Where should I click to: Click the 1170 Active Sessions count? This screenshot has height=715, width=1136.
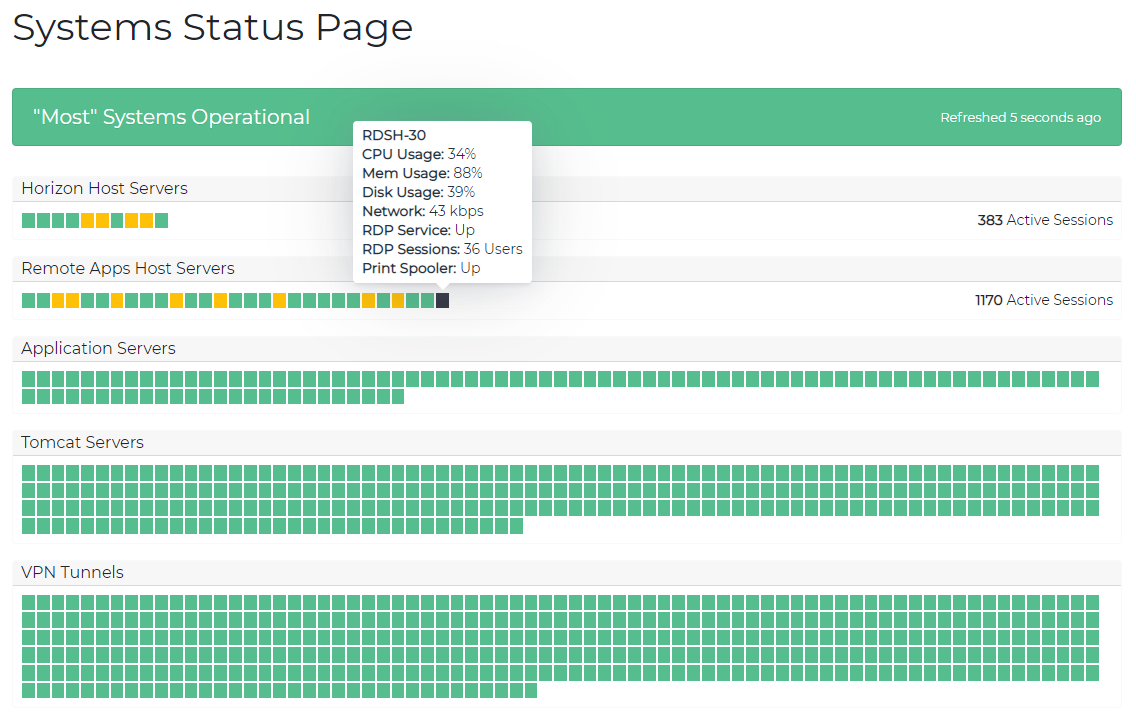click(1043, 300)
